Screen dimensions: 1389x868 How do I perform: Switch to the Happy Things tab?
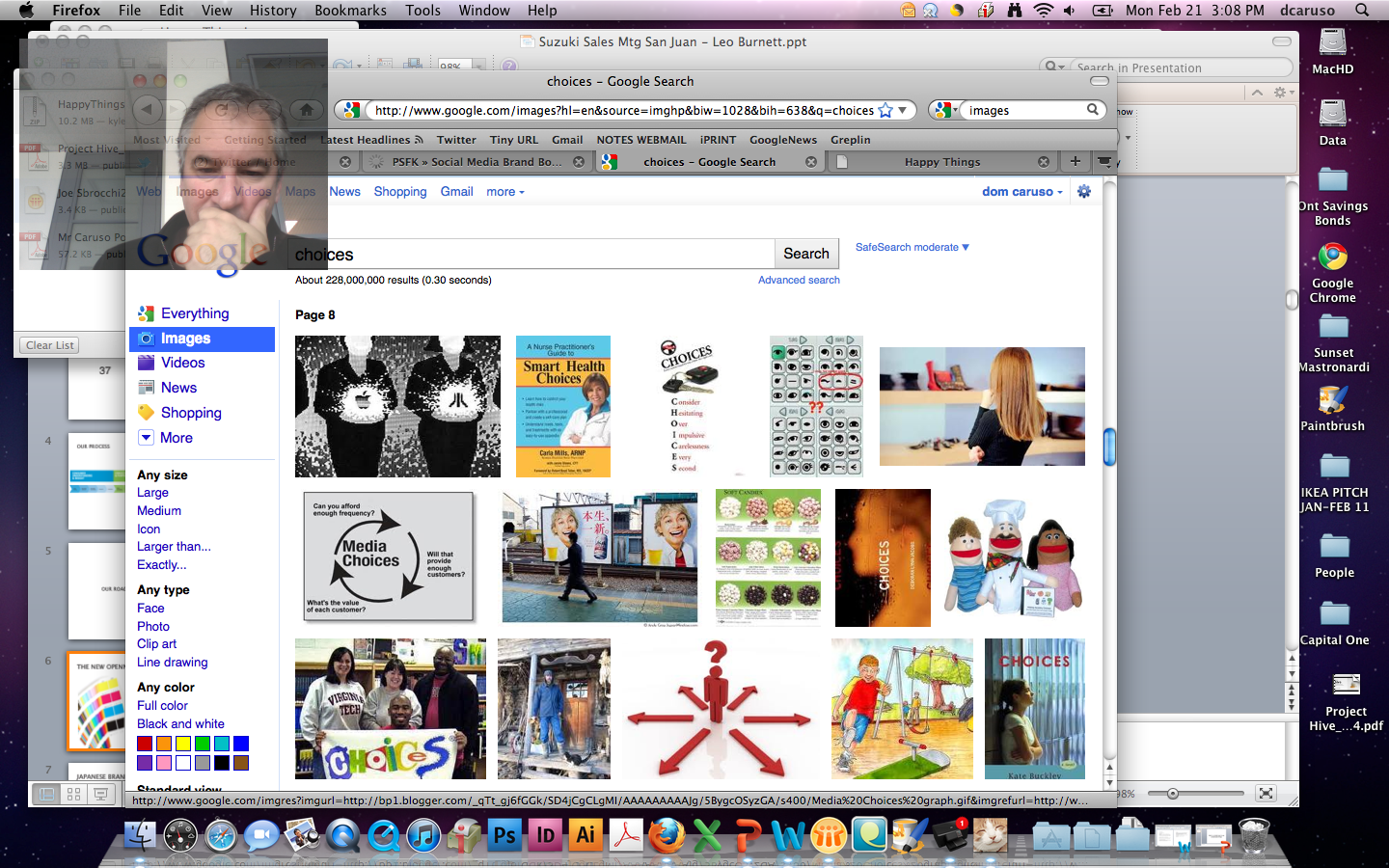[x=941, y=162]
